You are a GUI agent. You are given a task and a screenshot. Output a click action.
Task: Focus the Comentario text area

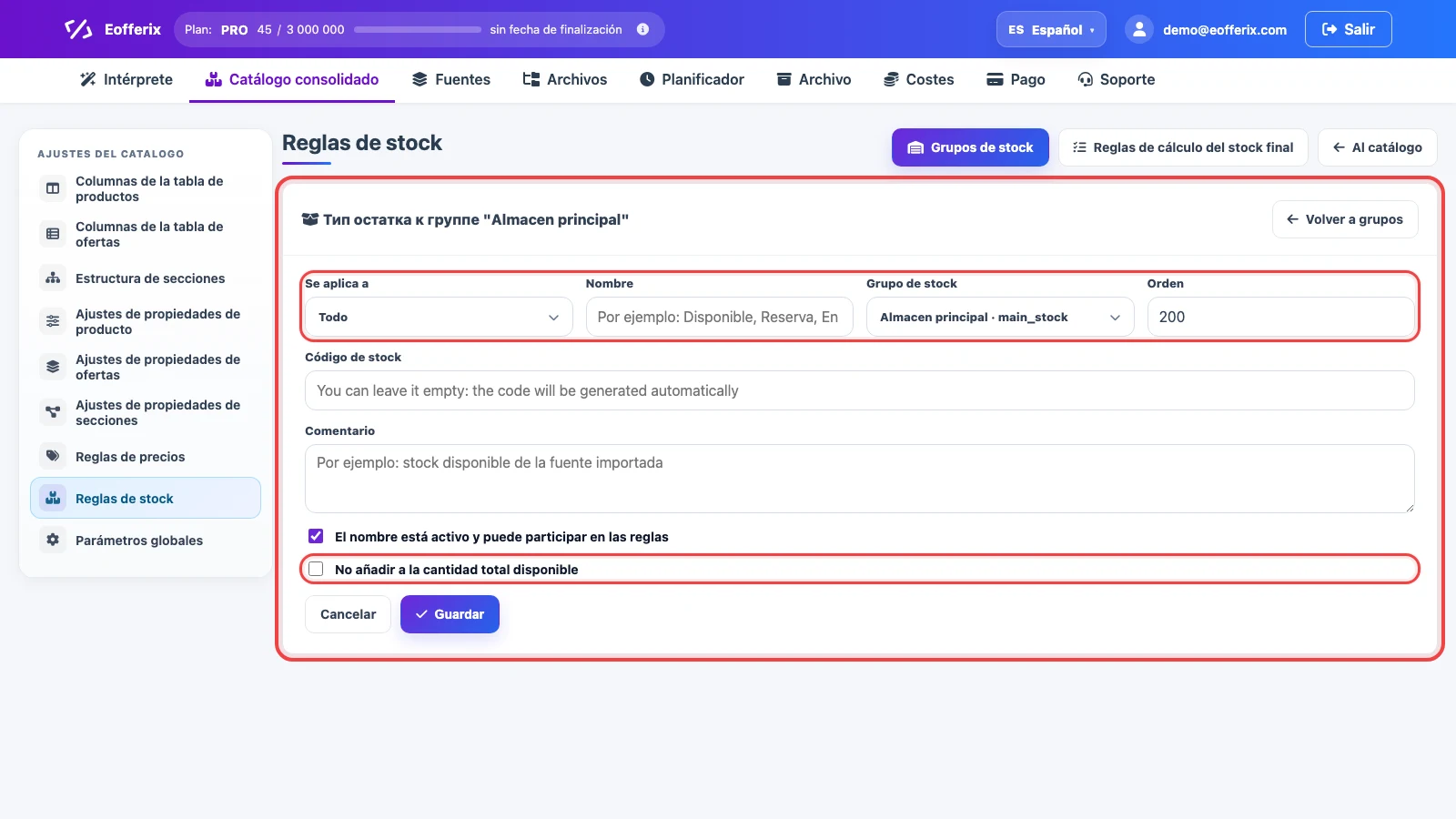(x=860, y=479)
